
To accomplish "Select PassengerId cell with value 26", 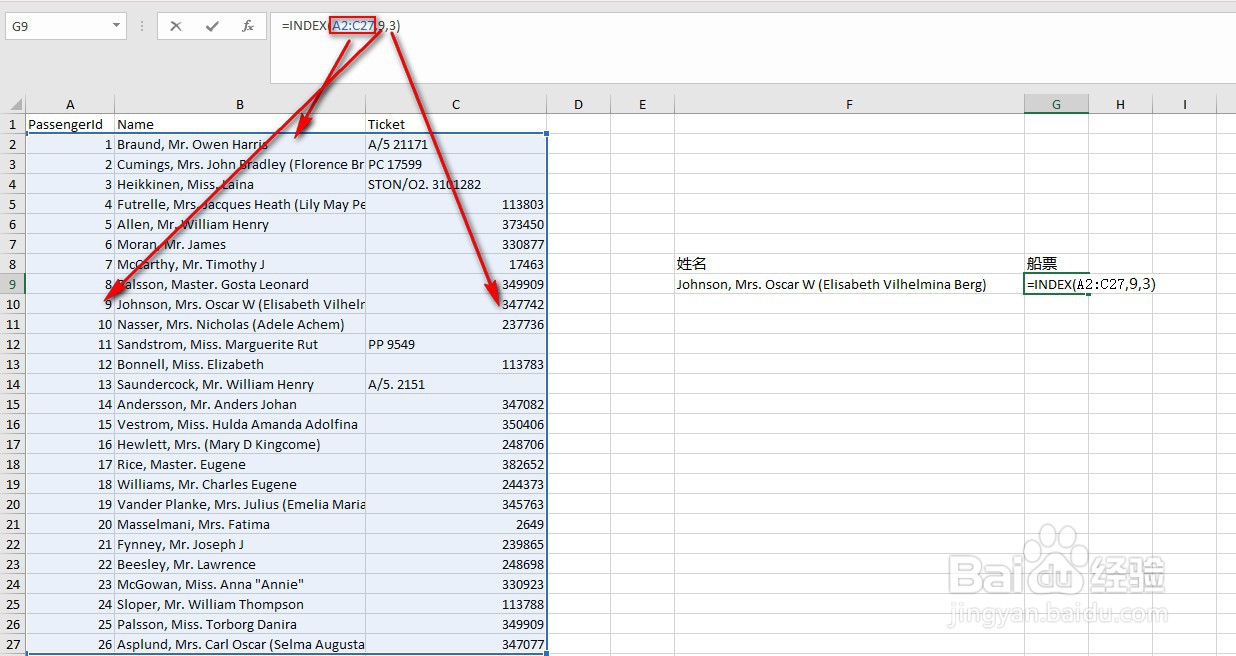I will point(70,644).
